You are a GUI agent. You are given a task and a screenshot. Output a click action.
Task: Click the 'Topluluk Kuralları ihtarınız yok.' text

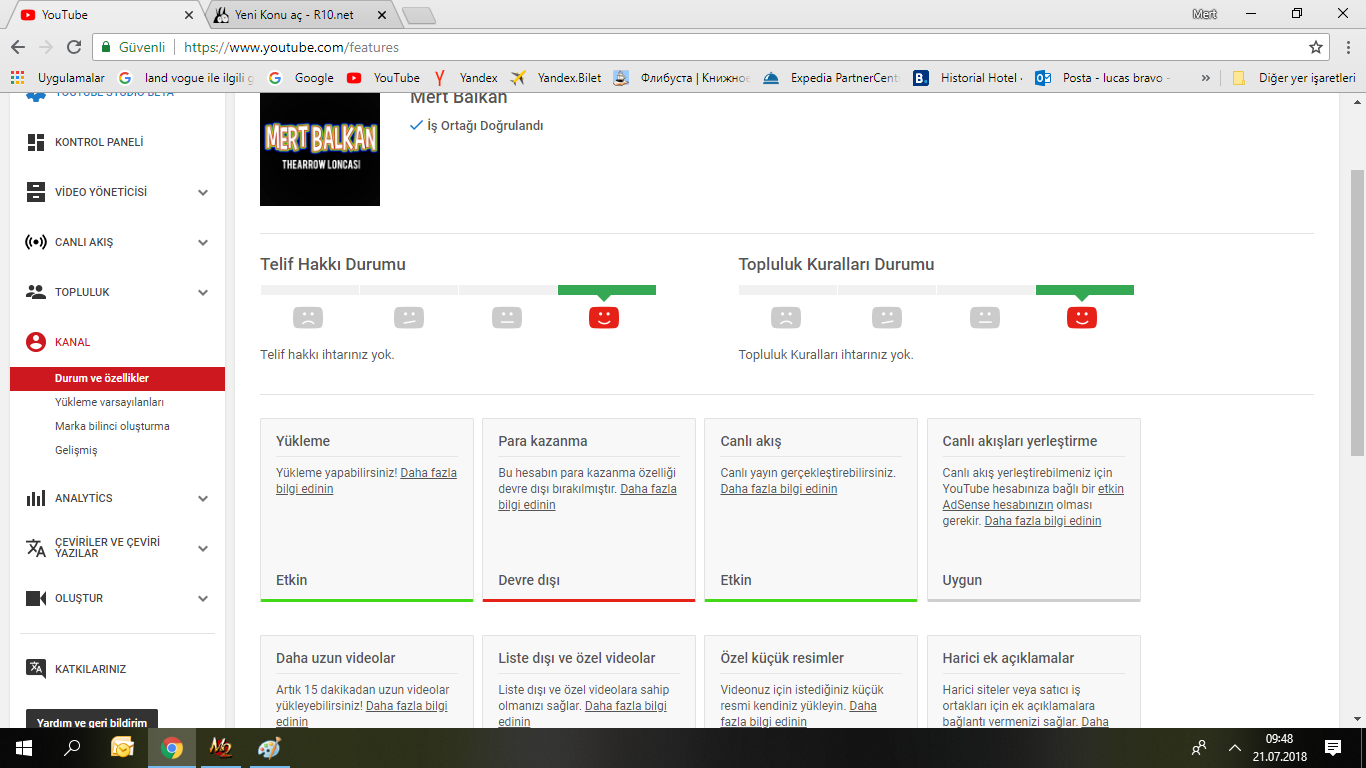point(826,354)
